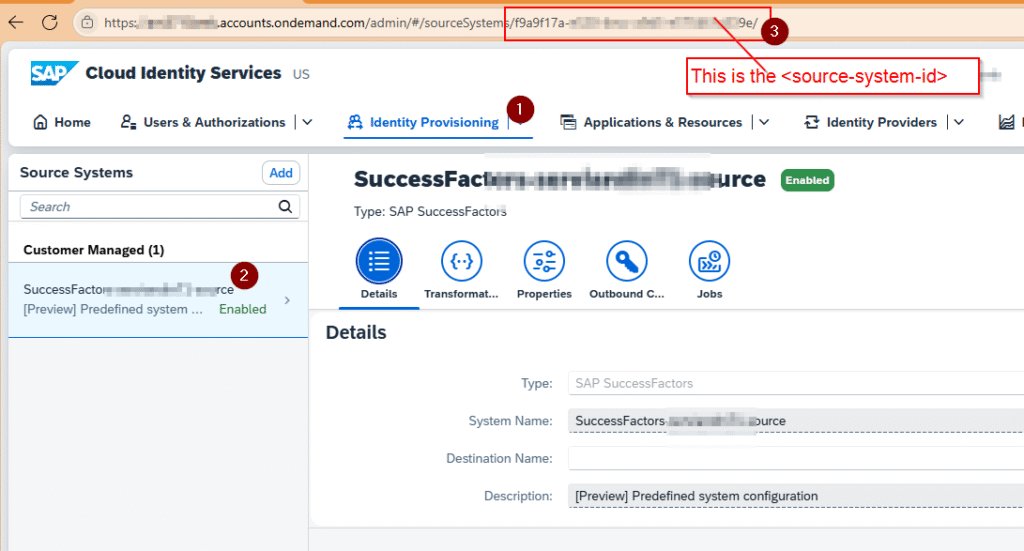Click the browser address bar URL

[431, 23]
